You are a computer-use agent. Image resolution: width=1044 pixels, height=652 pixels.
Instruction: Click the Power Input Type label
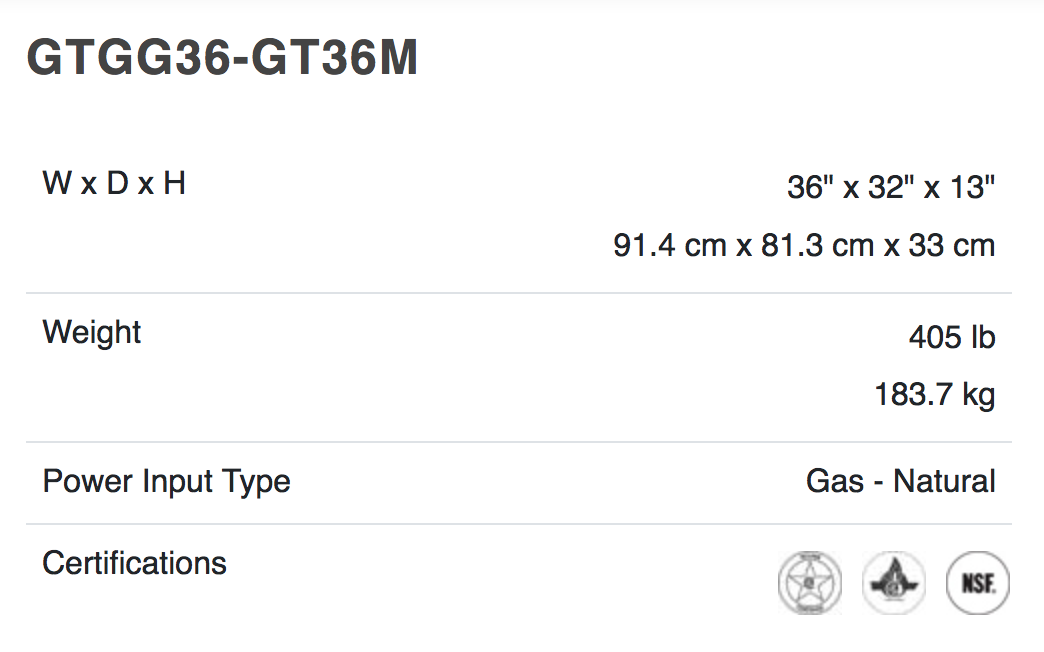pos(166,482)
